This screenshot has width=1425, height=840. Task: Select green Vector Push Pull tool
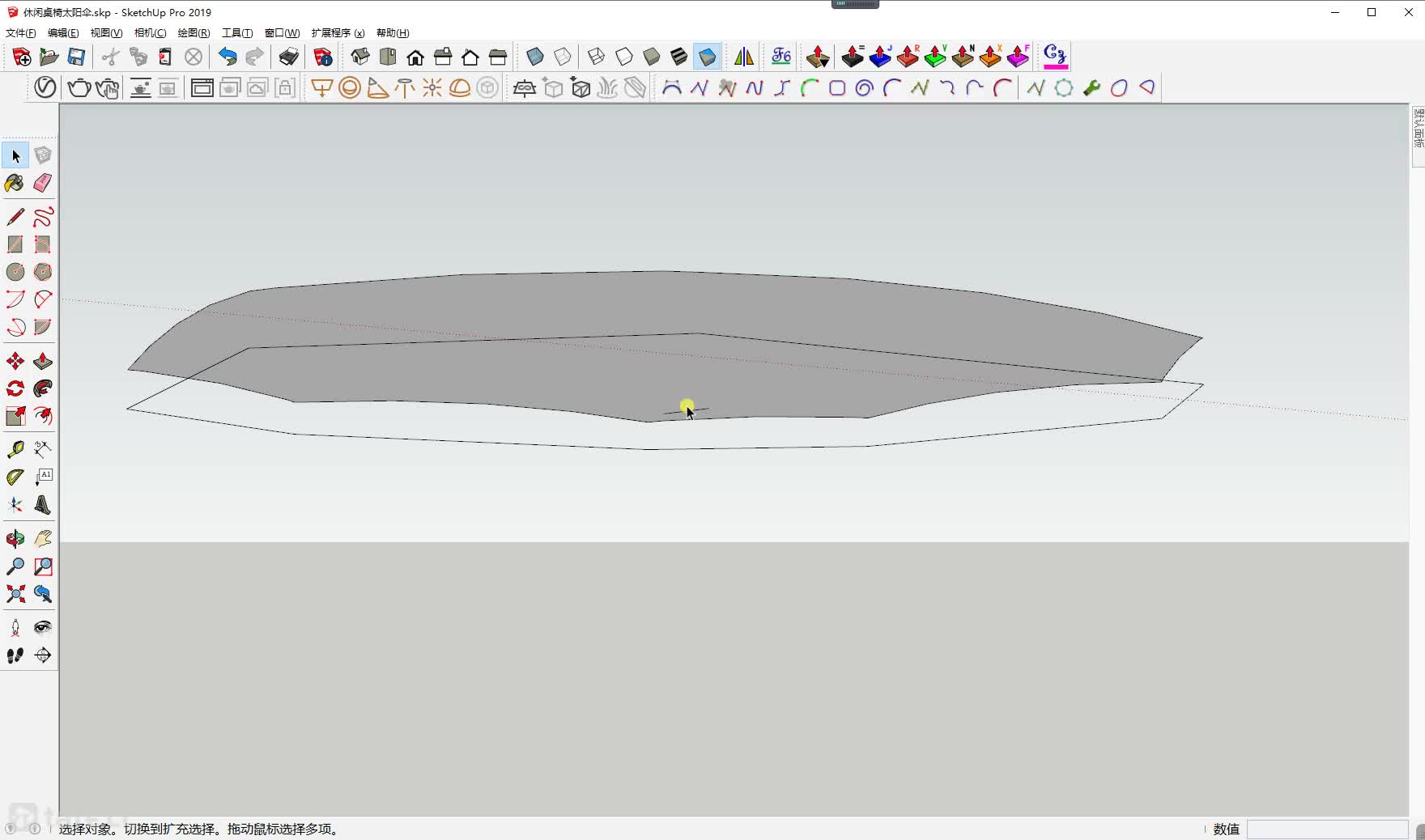click(x=935, y=57)
